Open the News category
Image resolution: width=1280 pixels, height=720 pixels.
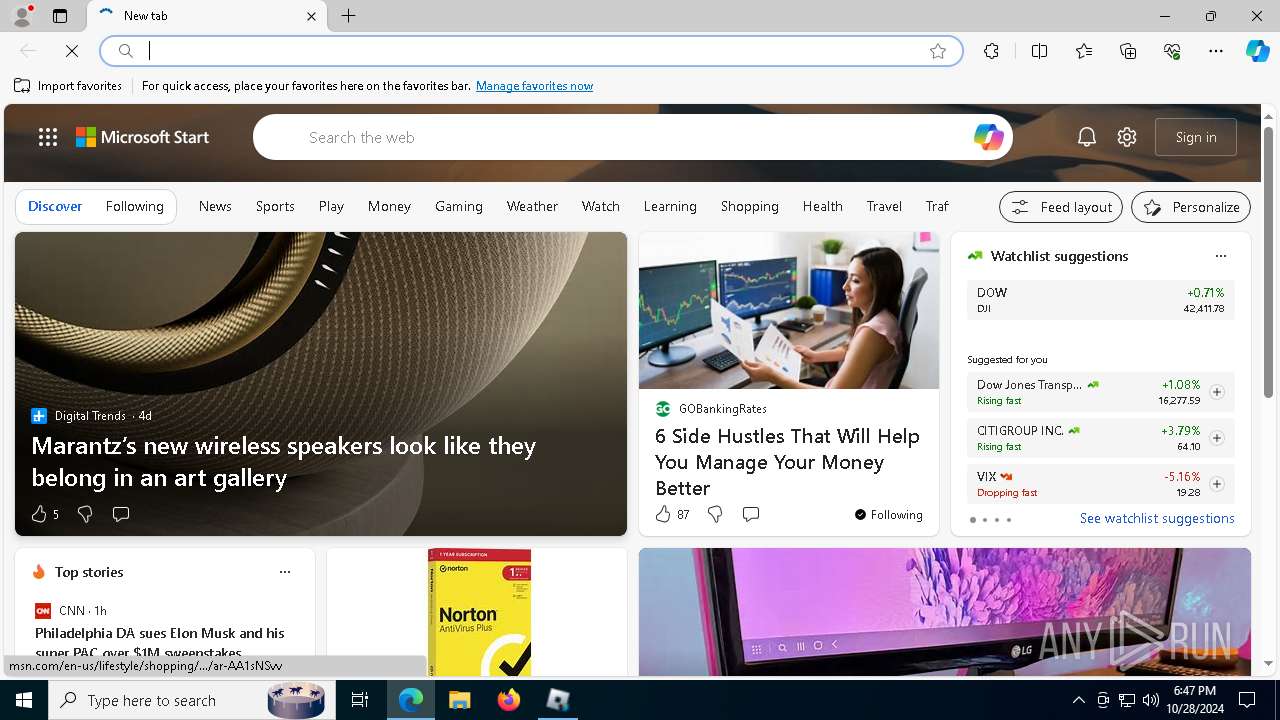coord(215,206)
